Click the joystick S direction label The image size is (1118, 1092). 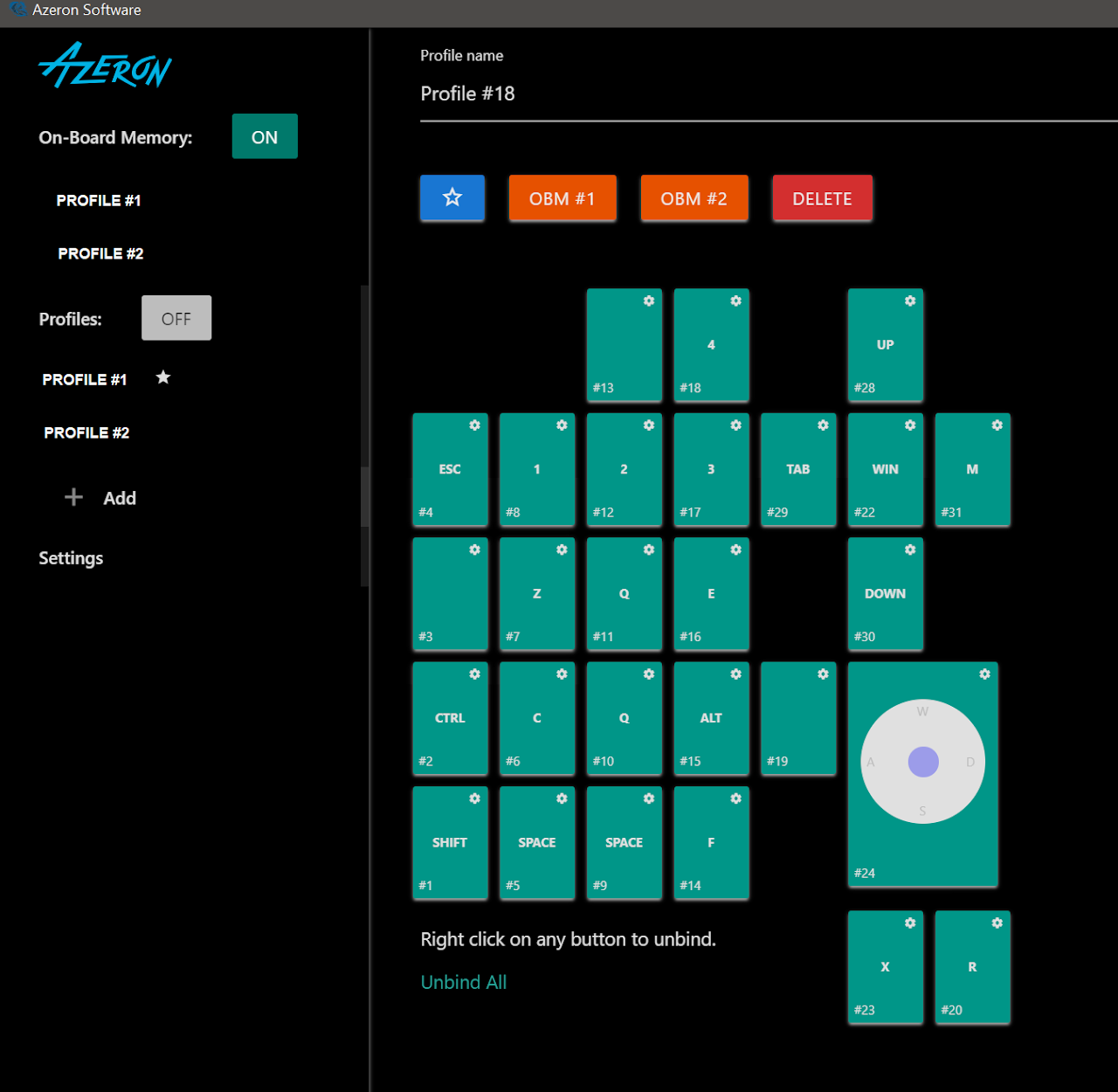pos(922,811)
